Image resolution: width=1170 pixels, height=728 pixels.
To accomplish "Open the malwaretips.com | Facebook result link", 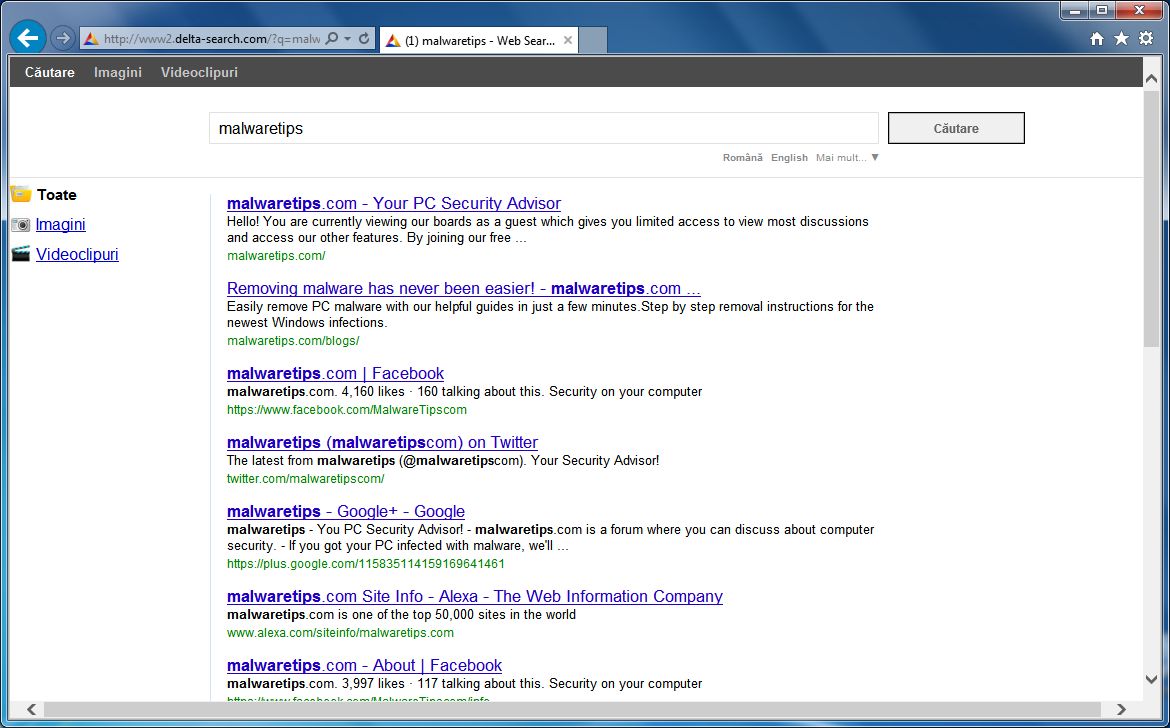I will (x=335, y=373).
